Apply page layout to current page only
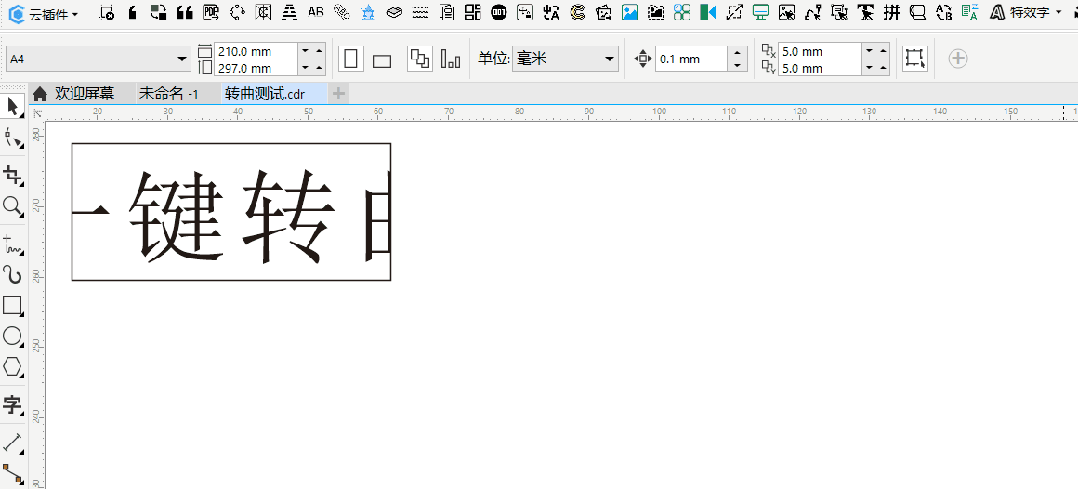The width and height of the screenshot is (1078, 489). coord(450,59)
